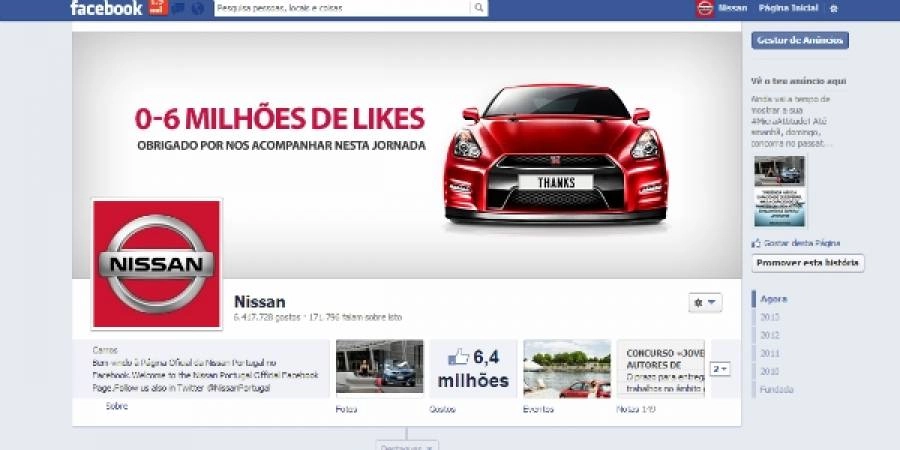The image size is (900, 450).
Task: Open the Concurso notes tile
Action: tap(661, 368)
